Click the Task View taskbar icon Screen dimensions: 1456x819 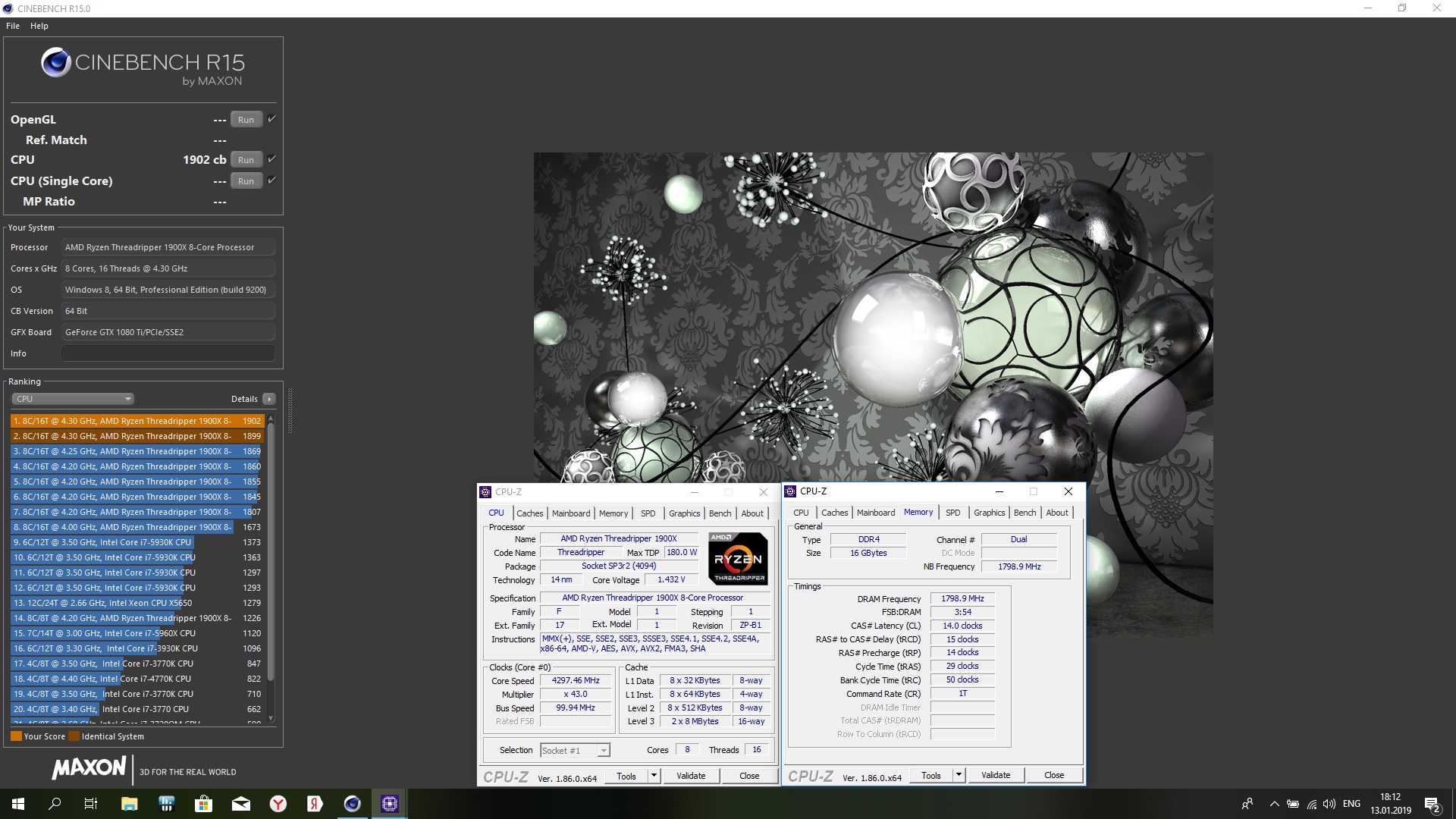(x=91, y=804)
